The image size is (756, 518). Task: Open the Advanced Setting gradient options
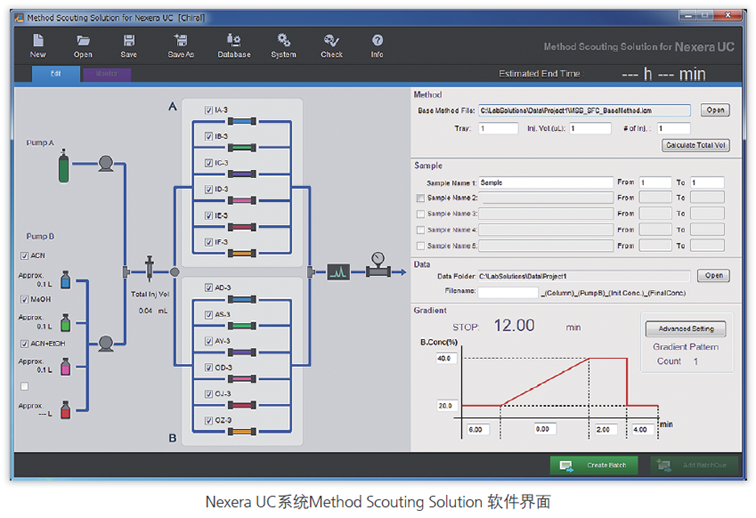pos(686,329)
